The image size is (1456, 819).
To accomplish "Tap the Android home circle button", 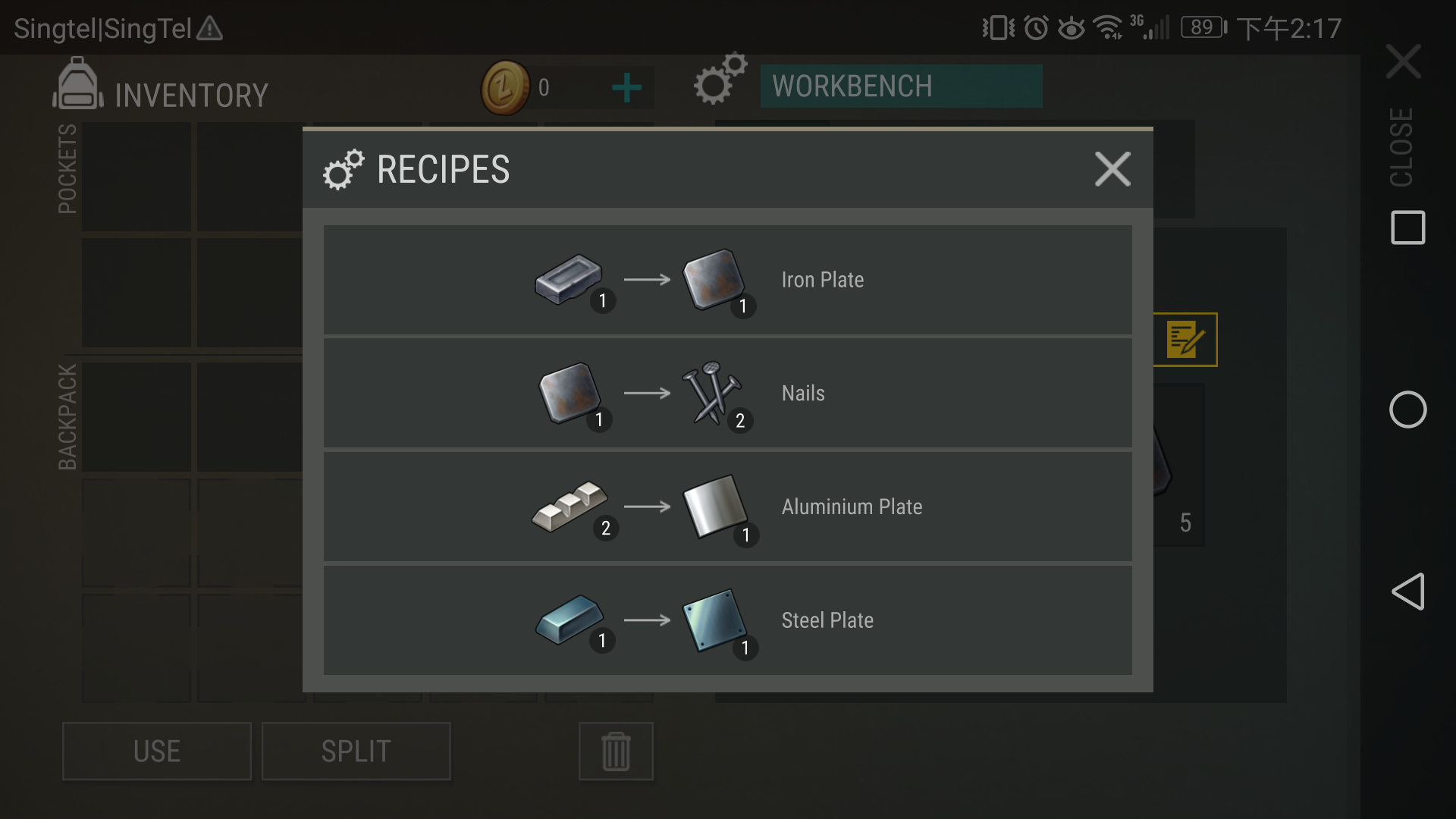I will 1408,409.
